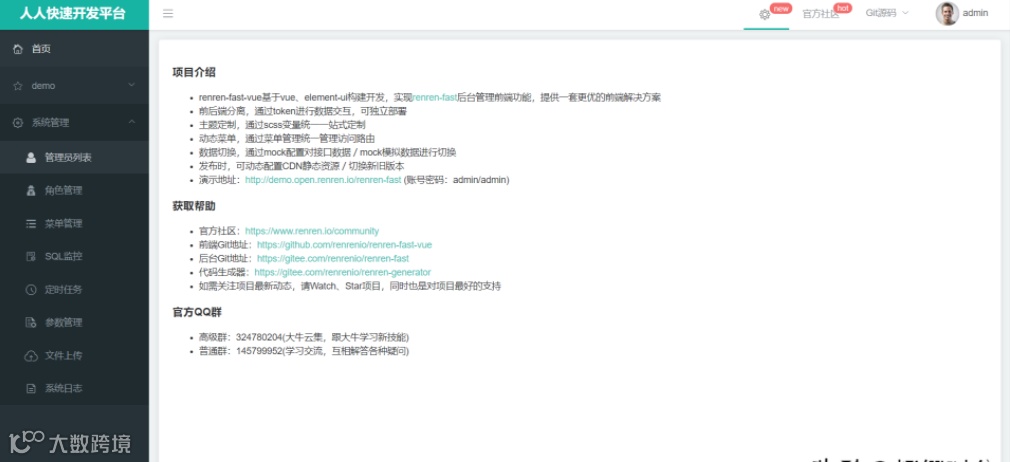Click the star icon beside demo
1010x462 pixels.
pos(18,86)
